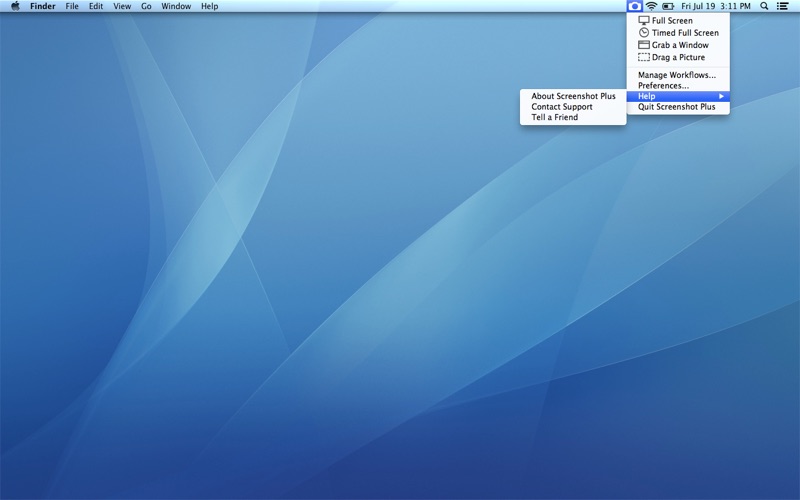Open Preferences... in Screenshot Plus menu
800x500 pixels.
click(663, 86)
